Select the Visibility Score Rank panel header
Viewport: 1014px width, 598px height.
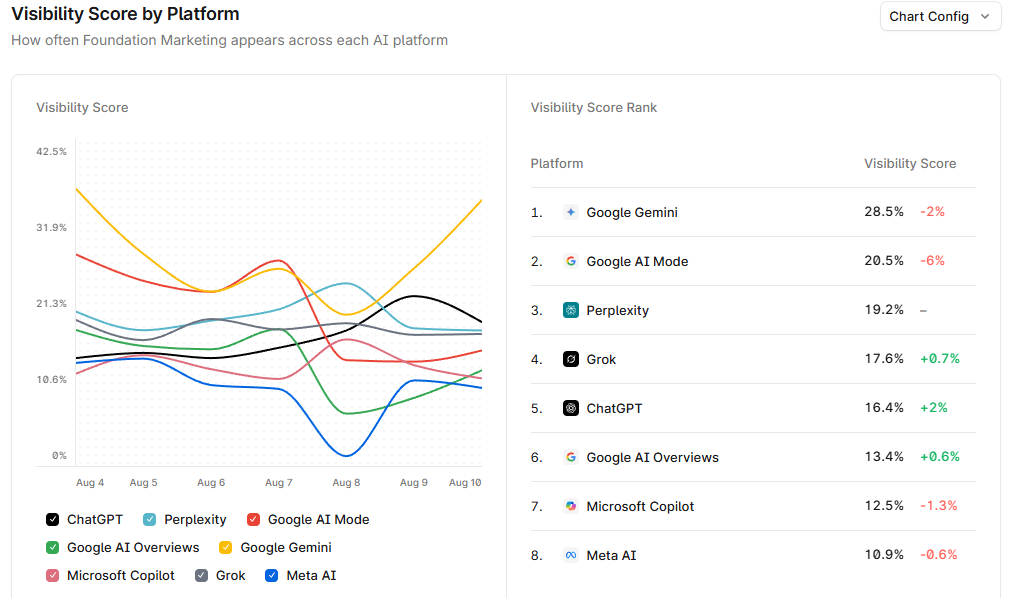click(x=594, y=107)
